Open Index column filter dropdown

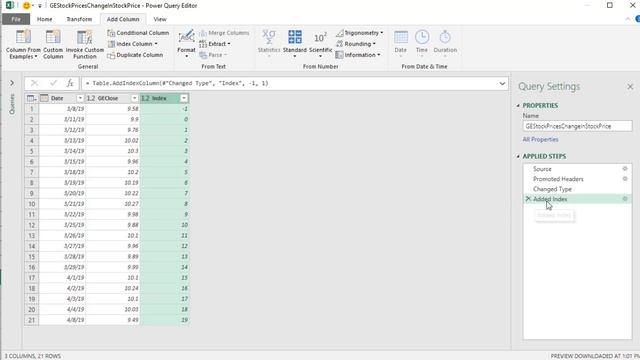pos(184,98)
